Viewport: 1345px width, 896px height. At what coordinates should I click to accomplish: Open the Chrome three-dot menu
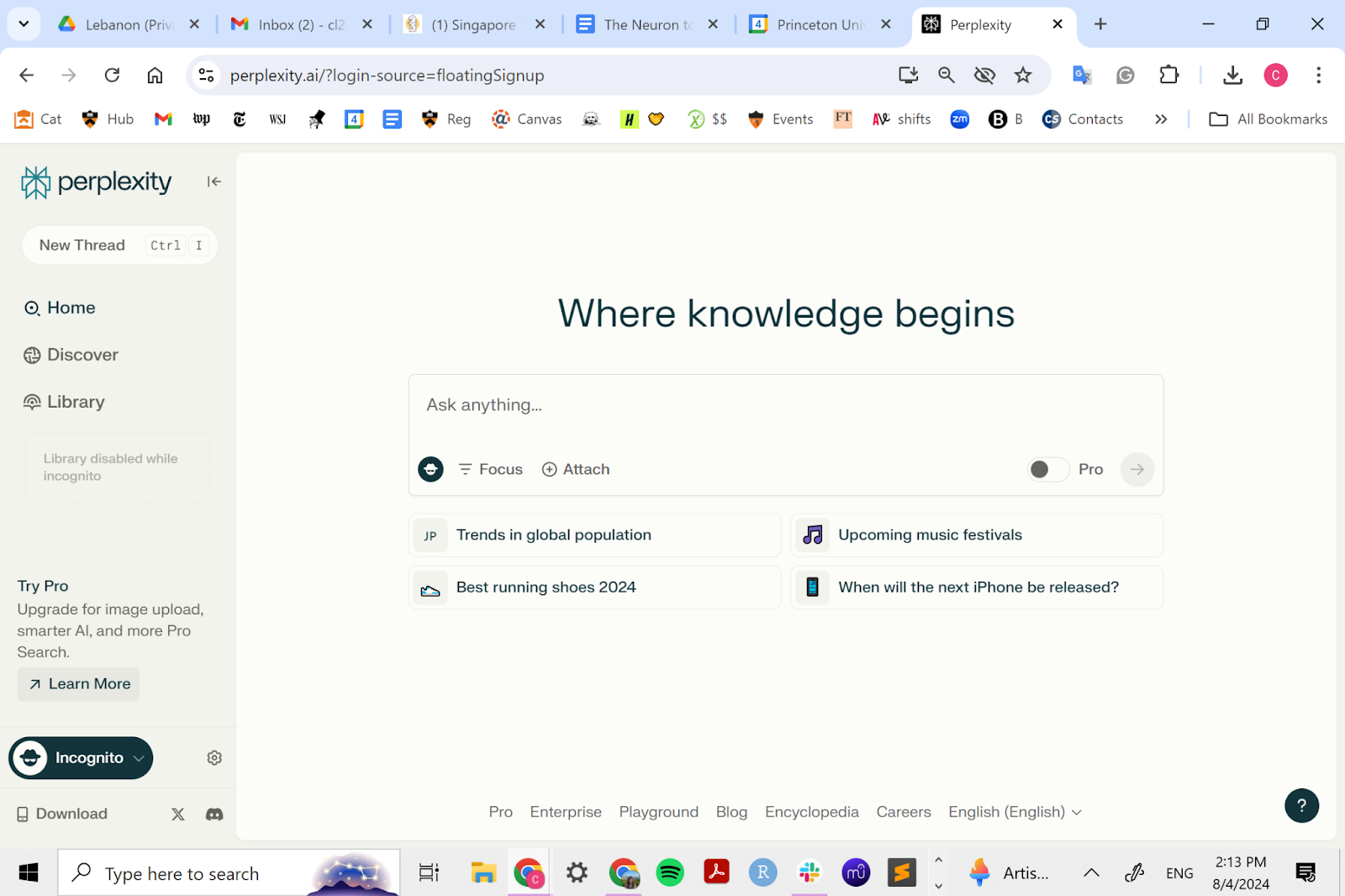(1318, 76)
